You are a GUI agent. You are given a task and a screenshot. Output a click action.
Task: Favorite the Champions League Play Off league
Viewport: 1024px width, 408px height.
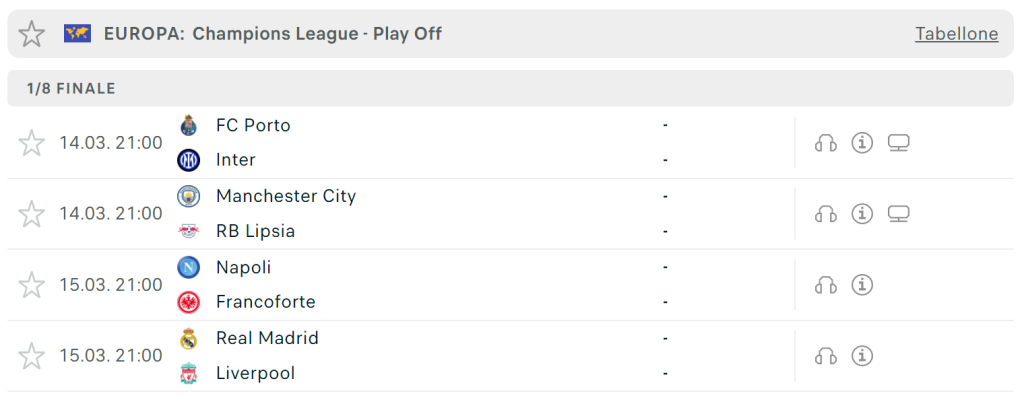(31, 33)
